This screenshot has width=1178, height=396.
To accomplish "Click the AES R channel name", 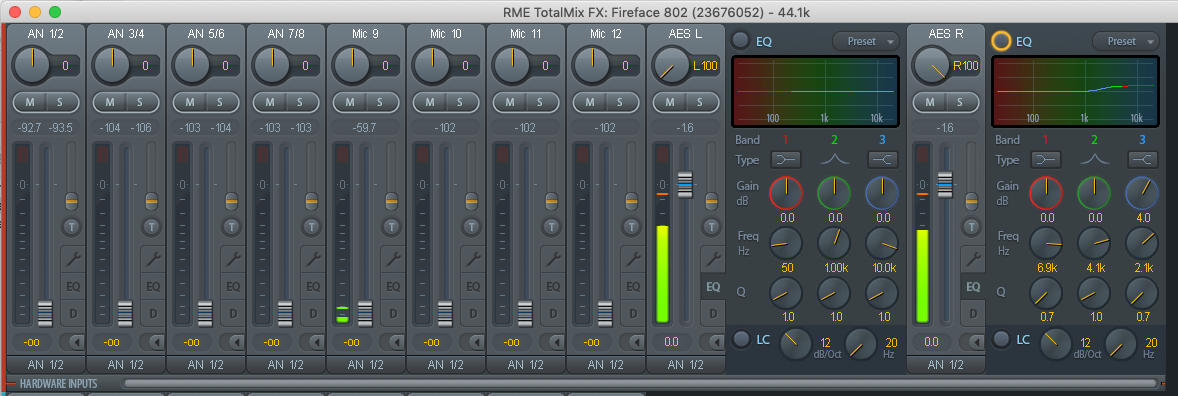I will coord(945,33).
